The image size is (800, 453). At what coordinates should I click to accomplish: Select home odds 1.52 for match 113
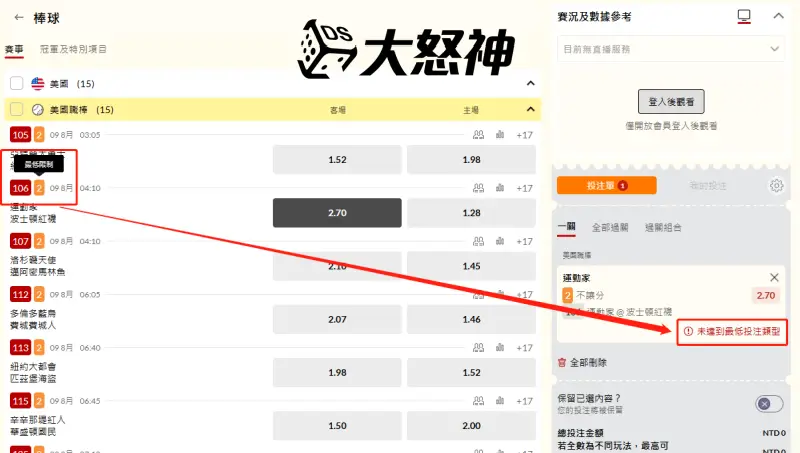pos(471,372)
